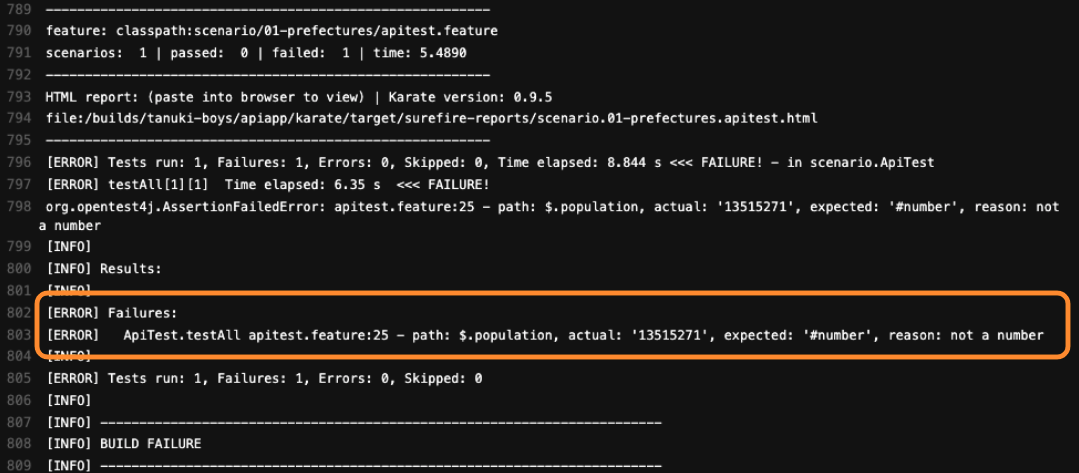The image size is (1079, 473).
Task: Select line number 797 link
Action: tap(17, 185)
